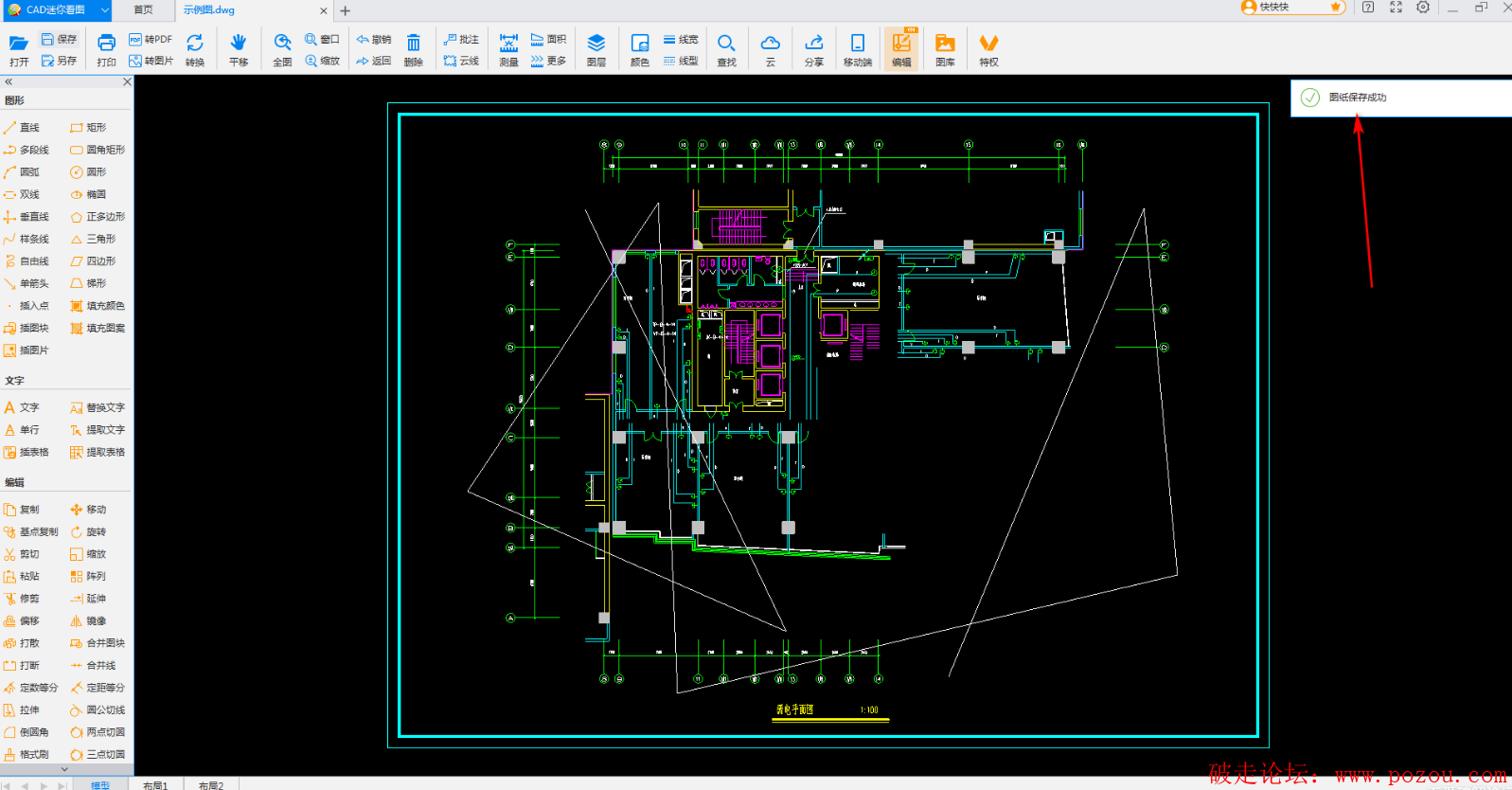
Task: Open a new tab with plus button
Action: pyautogui.click(x=346, y=10)
